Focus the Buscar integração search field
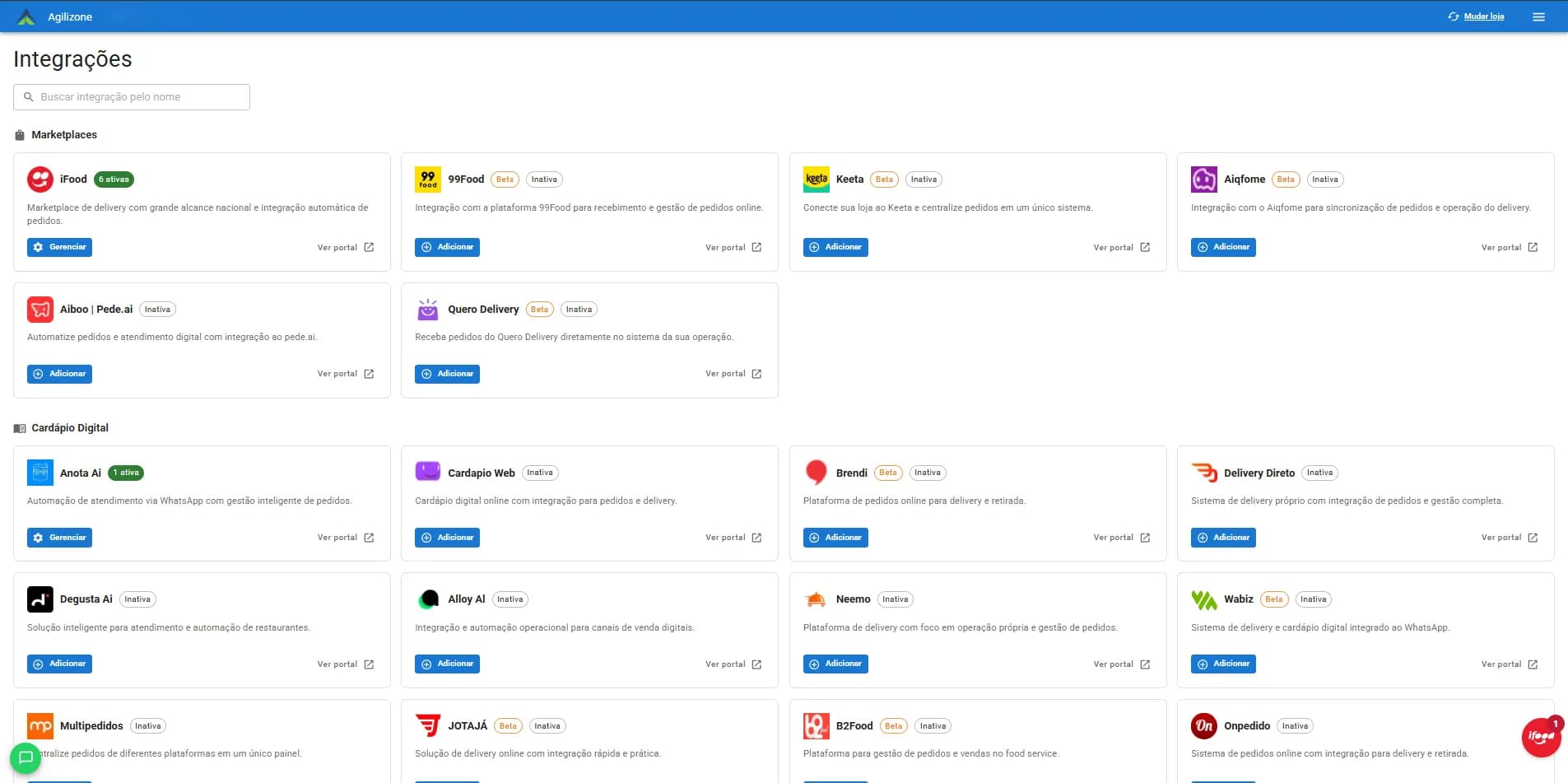 click(x=132, y=97)
